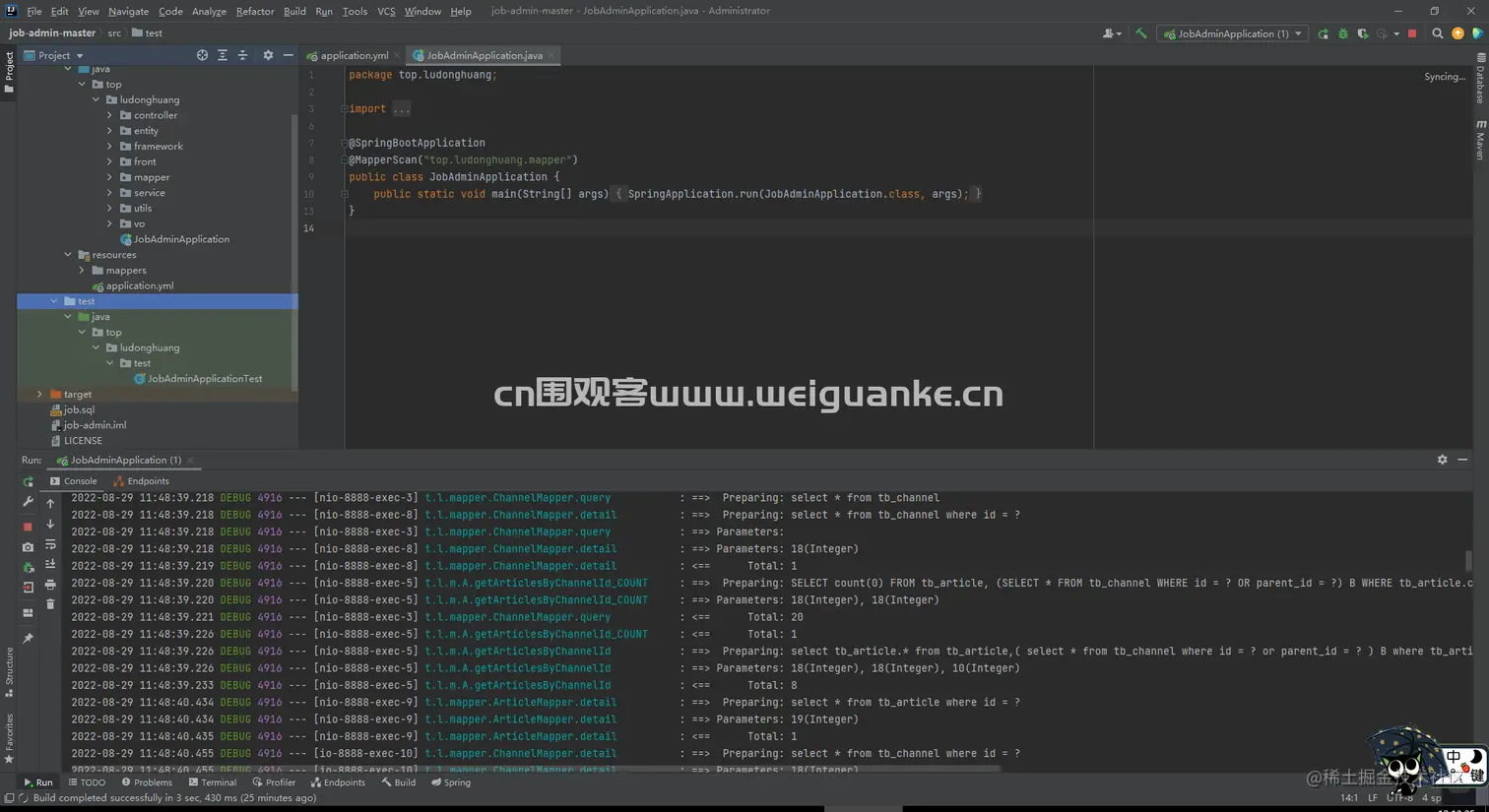1489x812 pixels.
Task: Toggle soft-wrap in console
Action: point(50,544)
